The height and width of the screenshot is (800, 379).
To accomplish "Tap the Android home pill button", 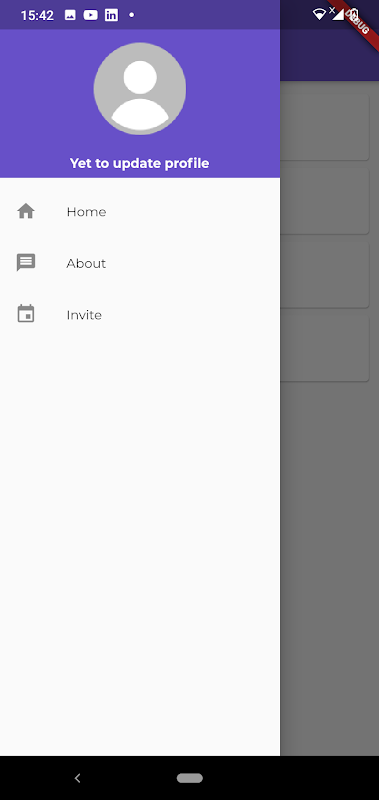I will 190,778.
